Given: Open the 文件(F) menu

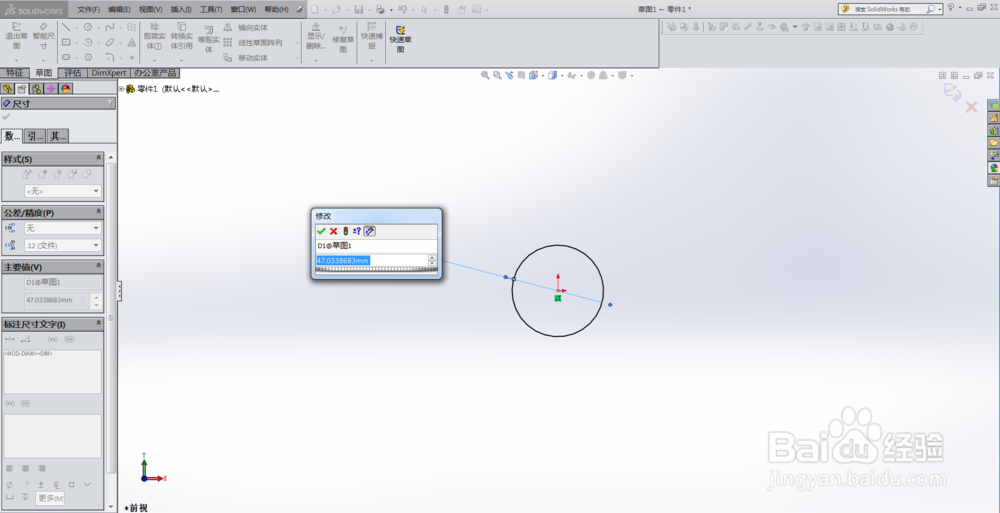Looking at the screenshot, I should point(89,10).
